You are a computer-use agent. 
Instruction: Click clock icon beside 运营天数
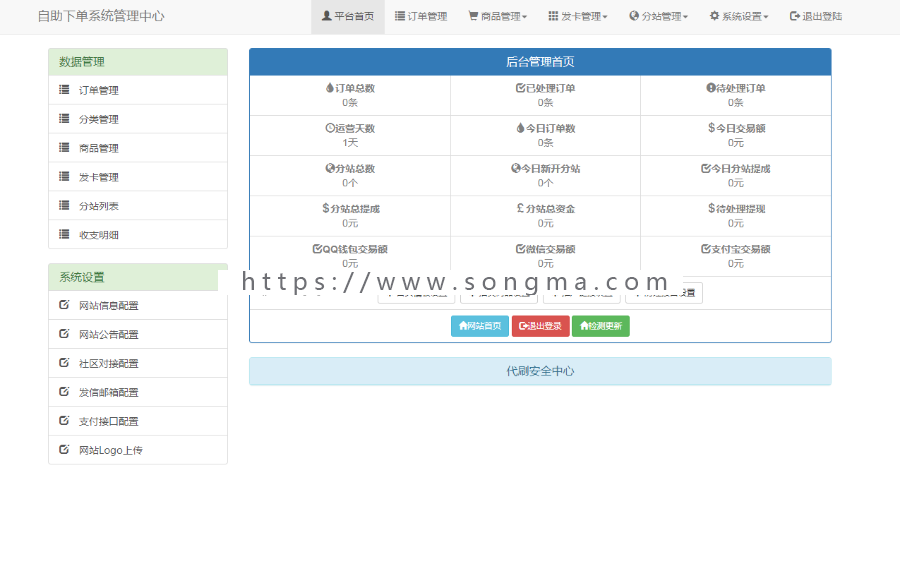pos(330,128)
